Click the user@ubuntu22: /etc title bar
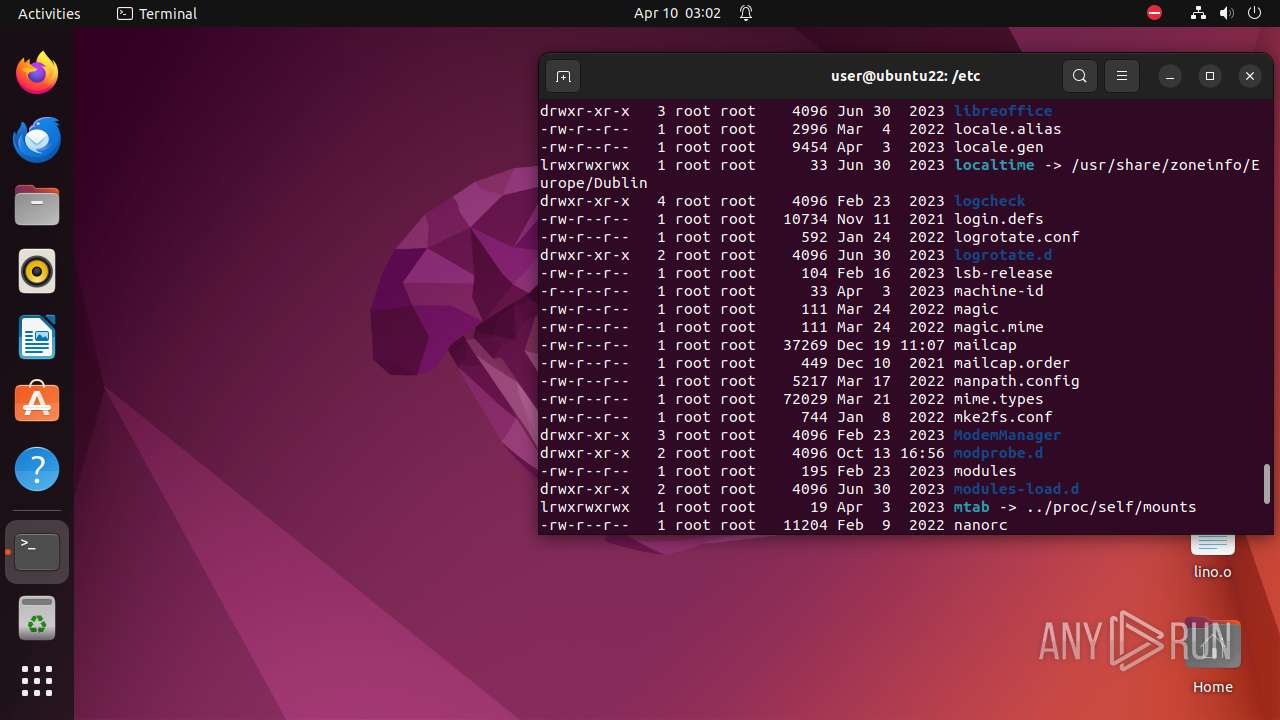 point(905,76)
